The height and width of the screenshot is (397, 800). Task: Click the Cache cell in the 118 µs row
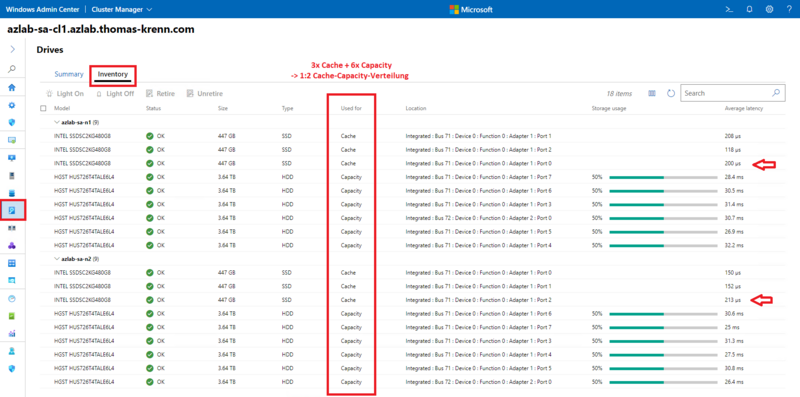(x=348, y=150)
